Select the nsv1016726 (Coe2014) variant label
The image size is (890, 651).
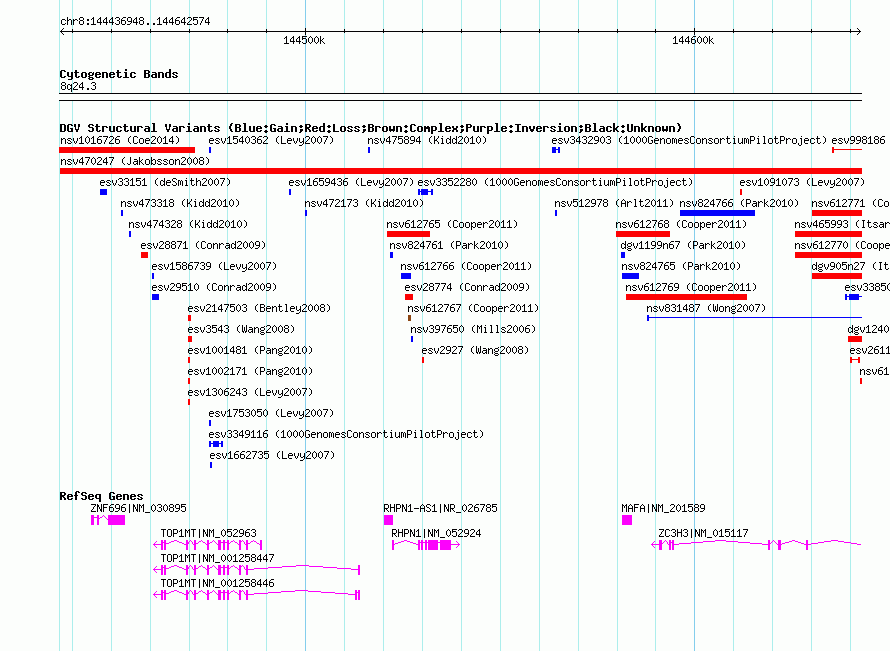120,140
